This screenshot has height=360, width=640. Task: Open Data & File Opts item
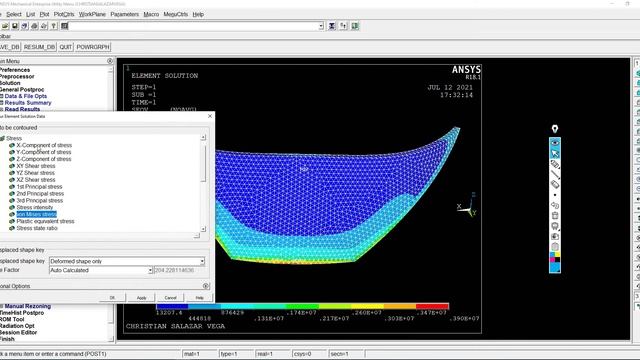click(26, 96)
